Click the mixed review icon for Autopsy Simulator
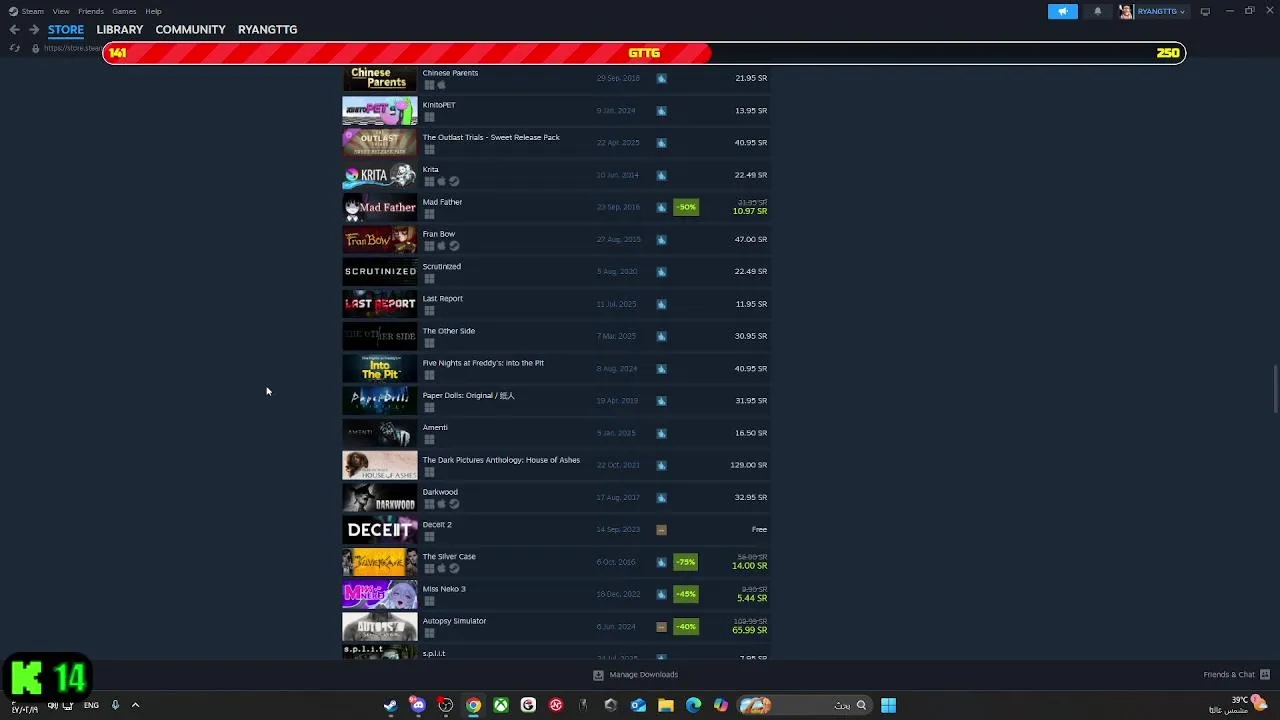 click(661, 627)
